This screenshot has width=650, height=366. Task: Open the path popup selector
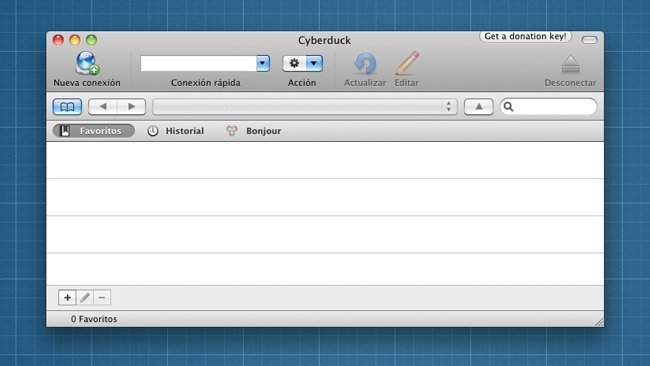305,107
